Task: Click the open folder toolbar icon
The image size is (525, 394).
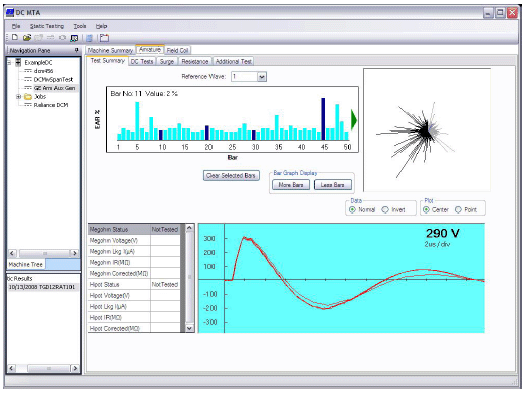Action: point(27,38)
